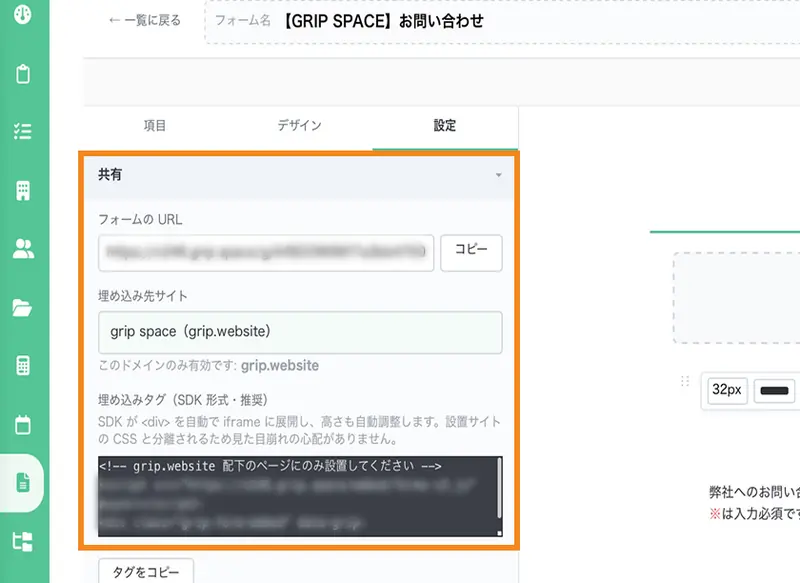Viewport: 800px width, 583px height.
Task: Click the dashed placeholder box in preview
Action: pos(736,297)
